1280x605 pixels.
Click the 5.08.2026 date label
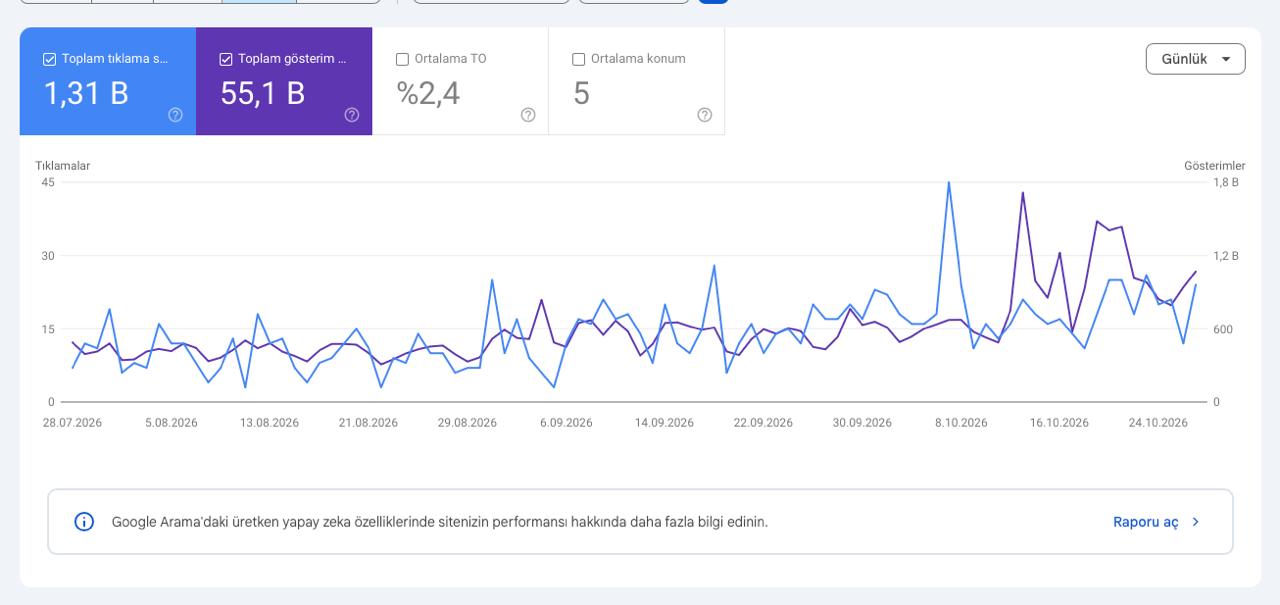(x=171, y=423)
